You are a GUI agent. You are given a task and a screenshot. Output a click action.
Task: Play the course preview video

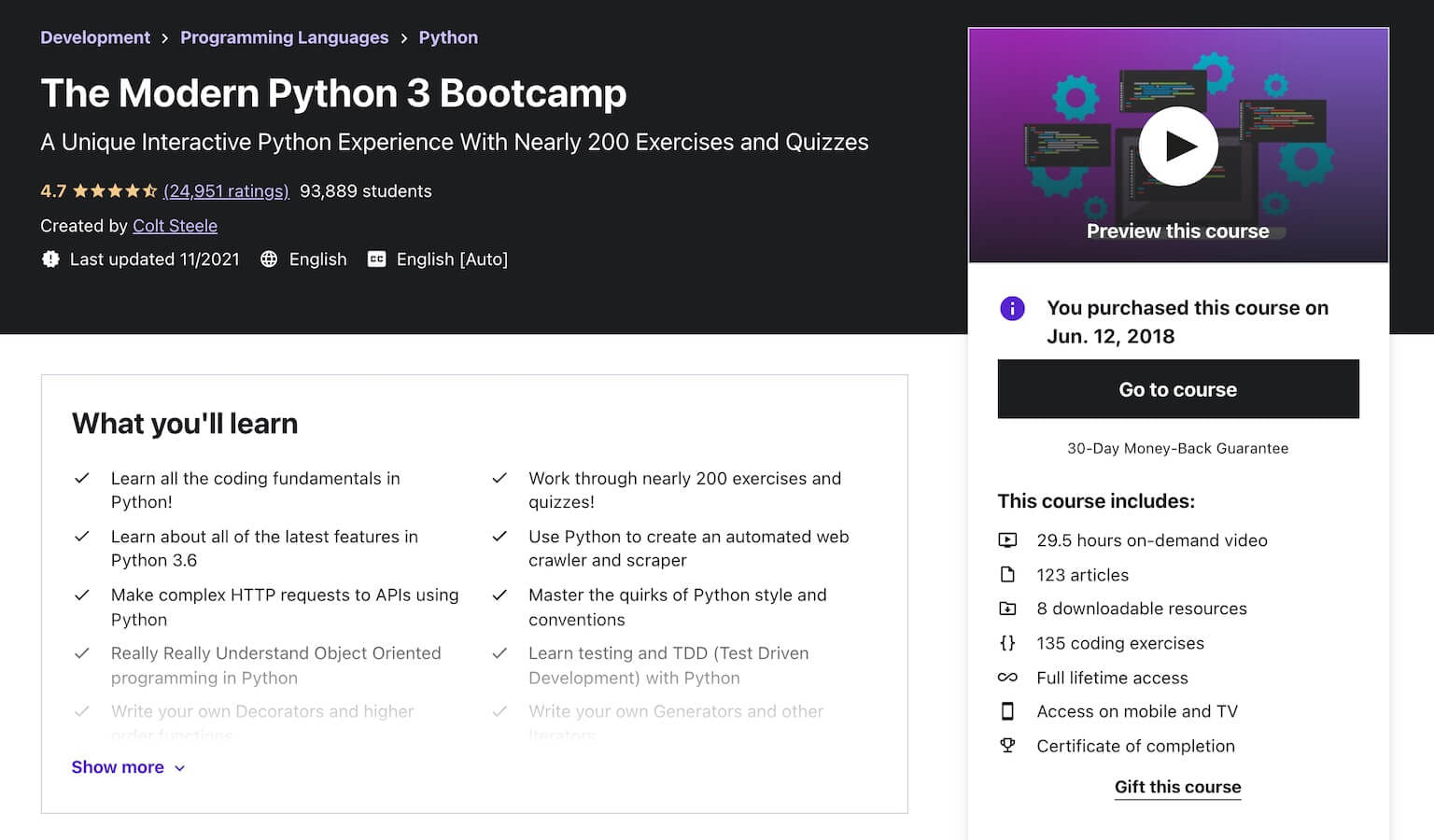pyautogui.click(x=1178, y=147)
